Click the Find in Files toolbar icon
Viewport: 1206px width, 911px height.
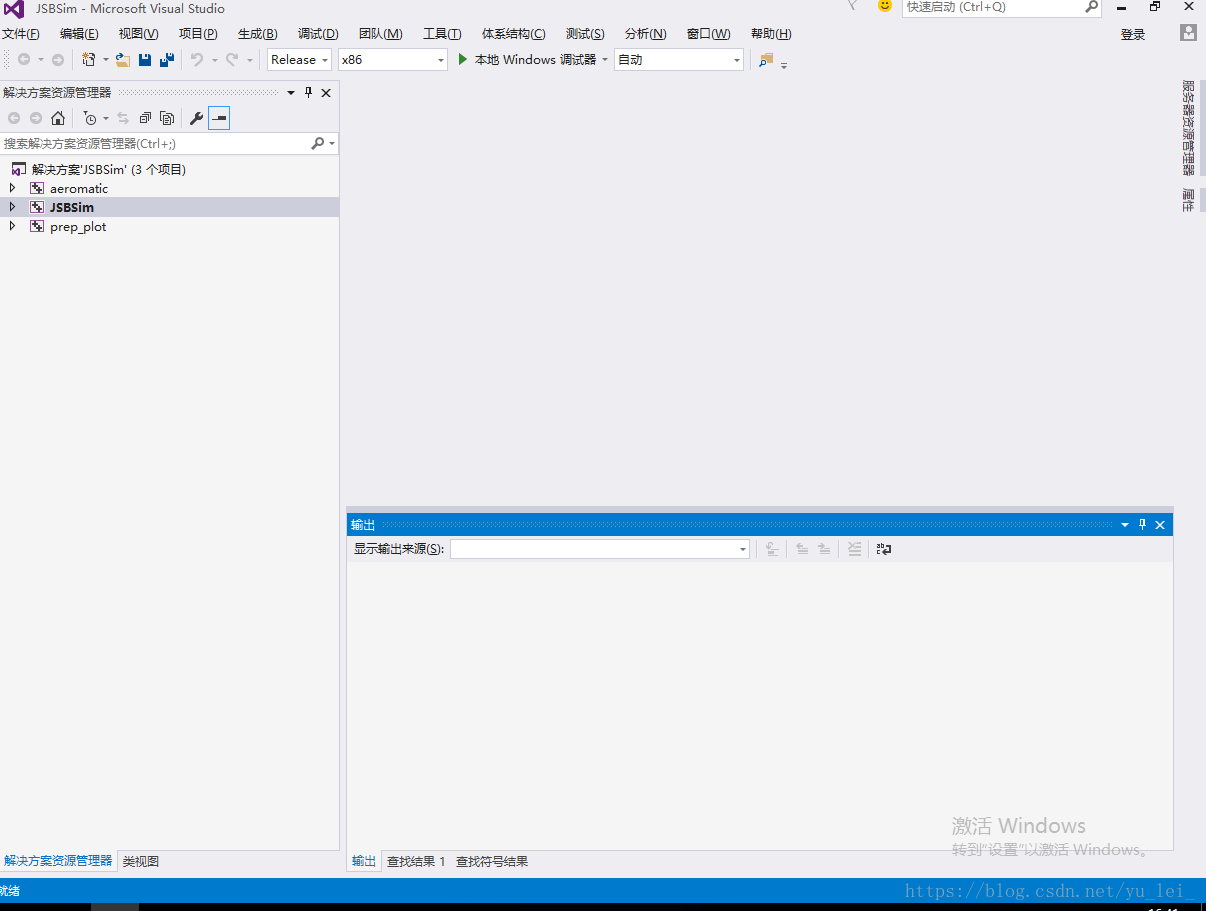click(766, 60)
